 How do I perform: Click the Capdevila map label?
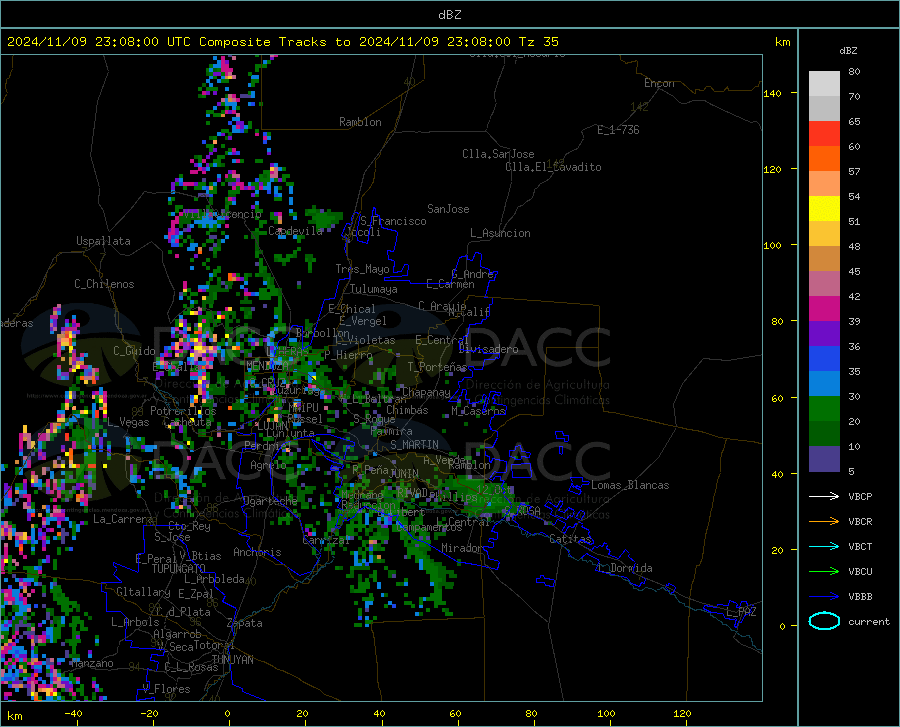click(x=295, y=231)
